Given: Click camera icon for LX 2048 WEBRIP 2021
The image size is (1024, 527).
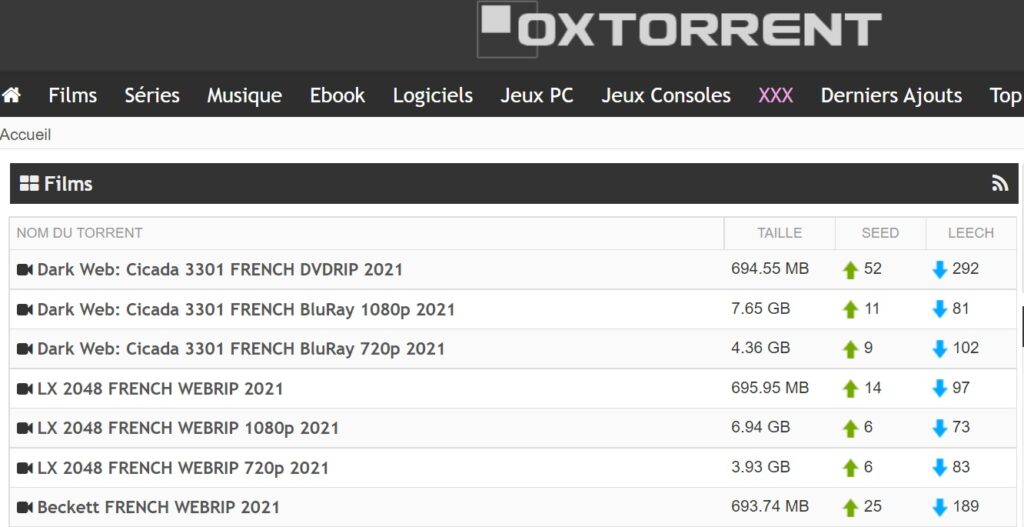Looking at the screenshot, I should point(25,389).
